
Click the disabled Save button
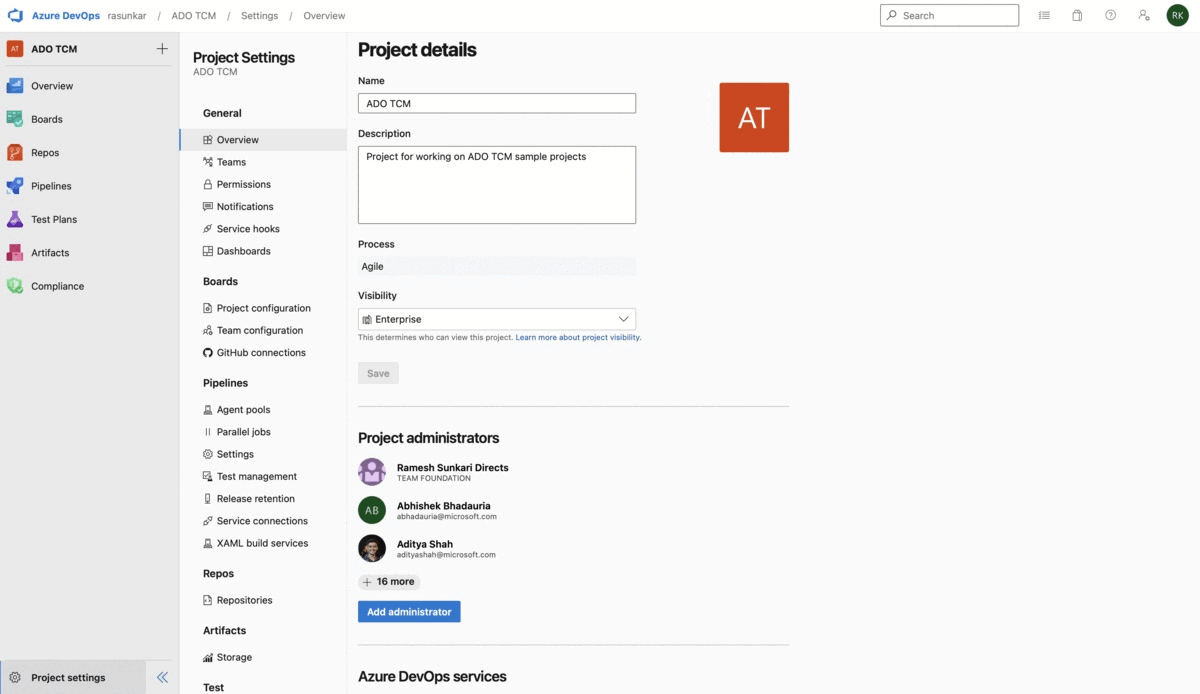tap(378, 373)
